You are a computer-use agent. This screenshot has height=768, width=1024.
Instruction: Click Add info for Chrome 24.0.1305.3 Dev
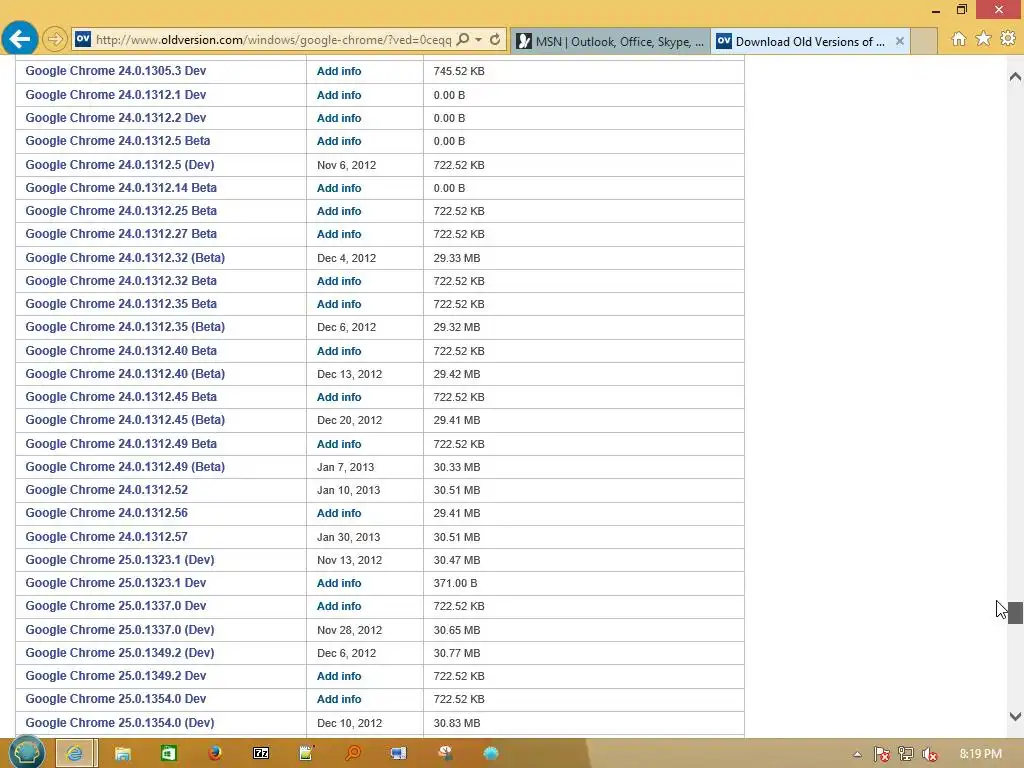tap(339, 71)
